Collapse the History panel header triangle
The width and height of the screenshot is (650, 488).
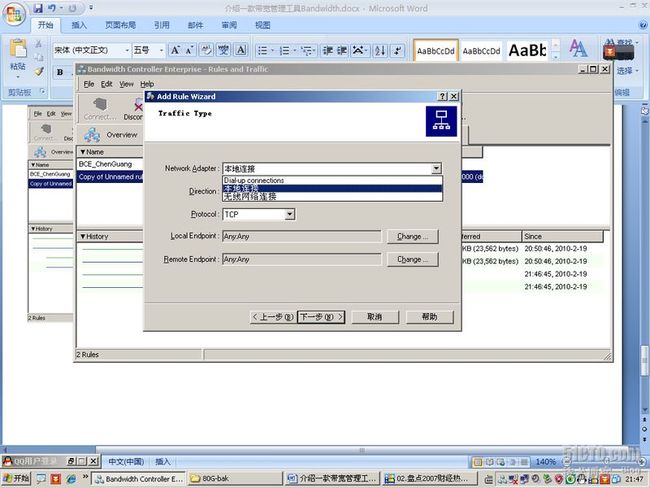[82, 236]
